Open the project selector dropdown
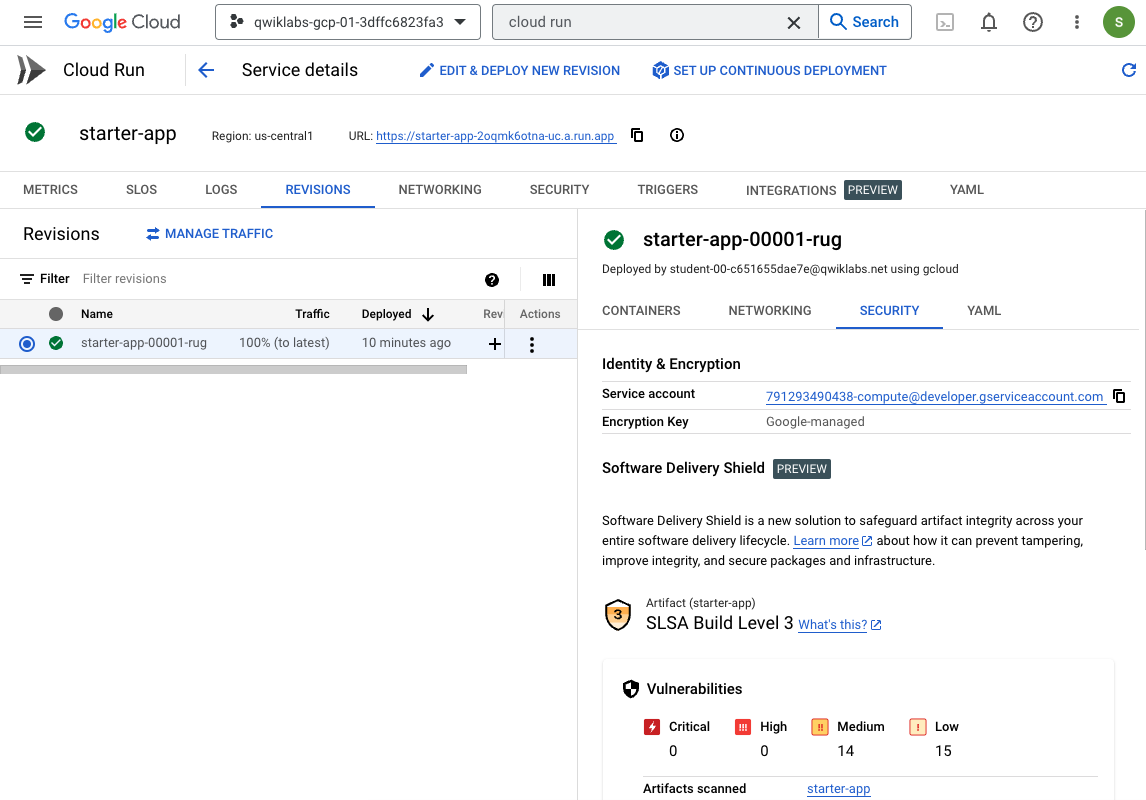This screenshot has width=1146, height=800. 347,22
